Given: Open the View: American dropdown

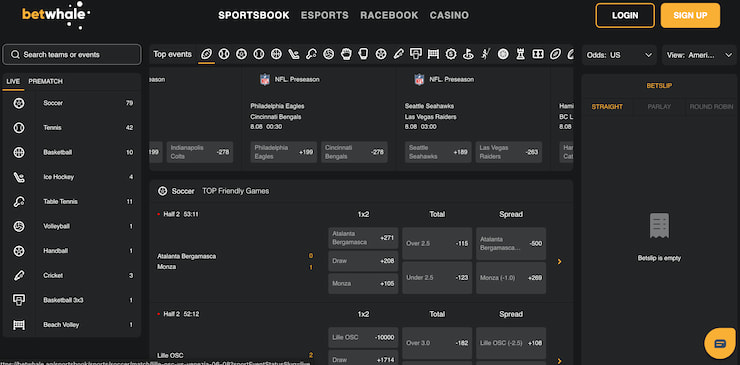Looking at the screenshot, I should [x=699, y=55].
